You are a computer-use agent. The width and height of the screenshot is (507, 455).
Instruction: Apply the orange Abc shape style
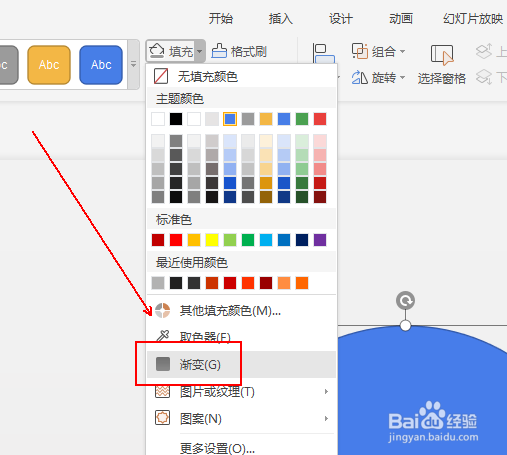coord(49,65)
